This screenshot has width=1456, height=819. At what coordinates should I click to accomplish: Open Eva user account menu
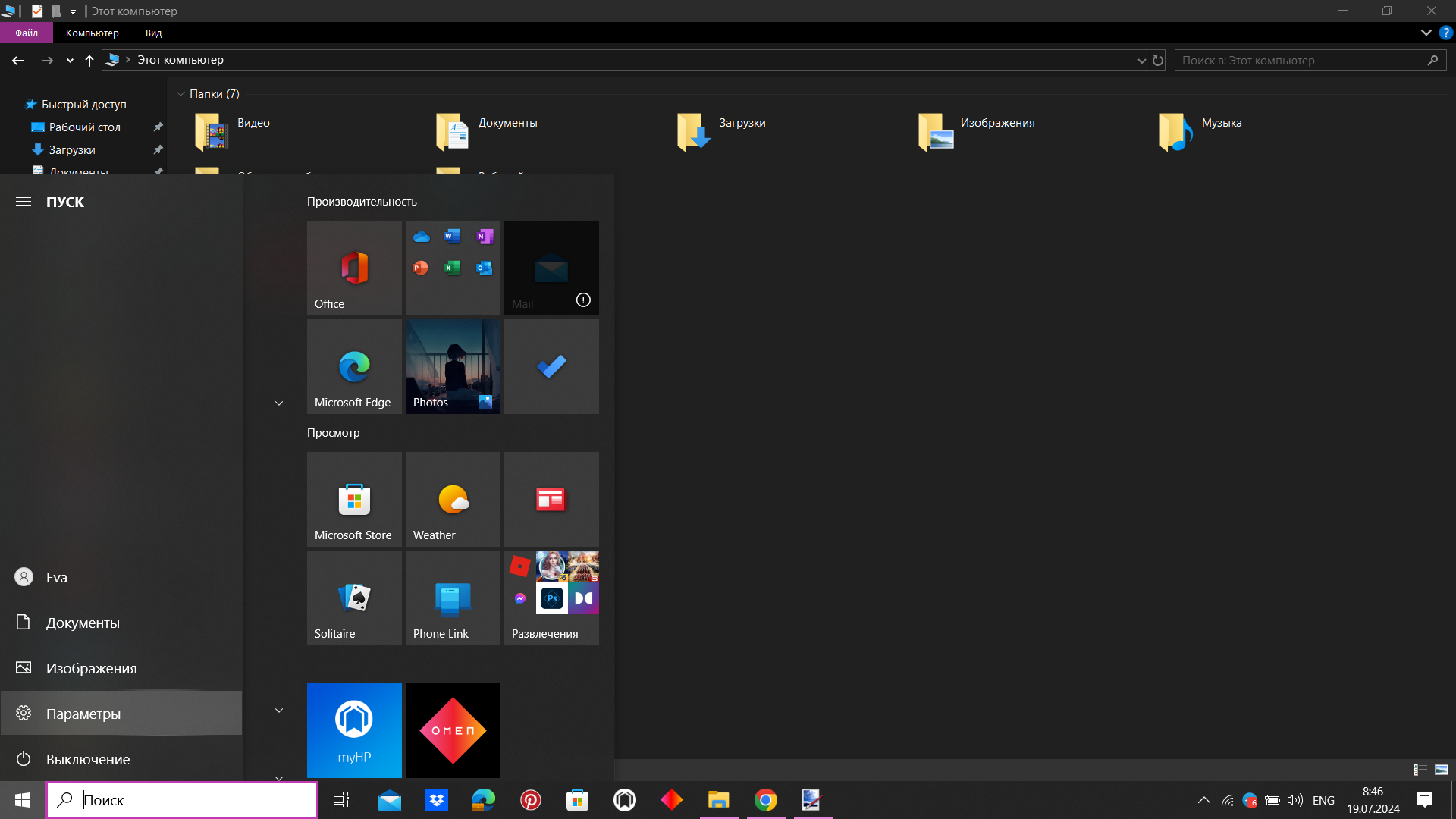pos(121,577)
